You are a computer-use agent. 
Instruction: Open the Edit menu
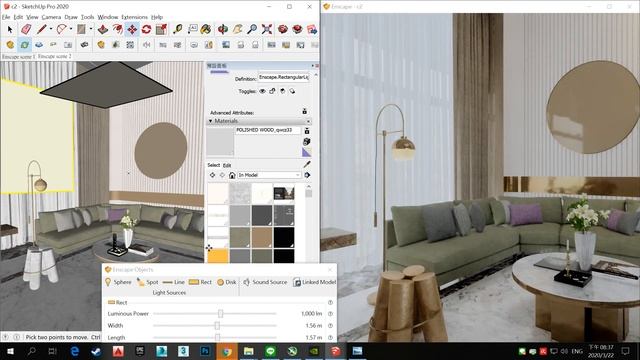pyautogui.click(x=18, y=17)
